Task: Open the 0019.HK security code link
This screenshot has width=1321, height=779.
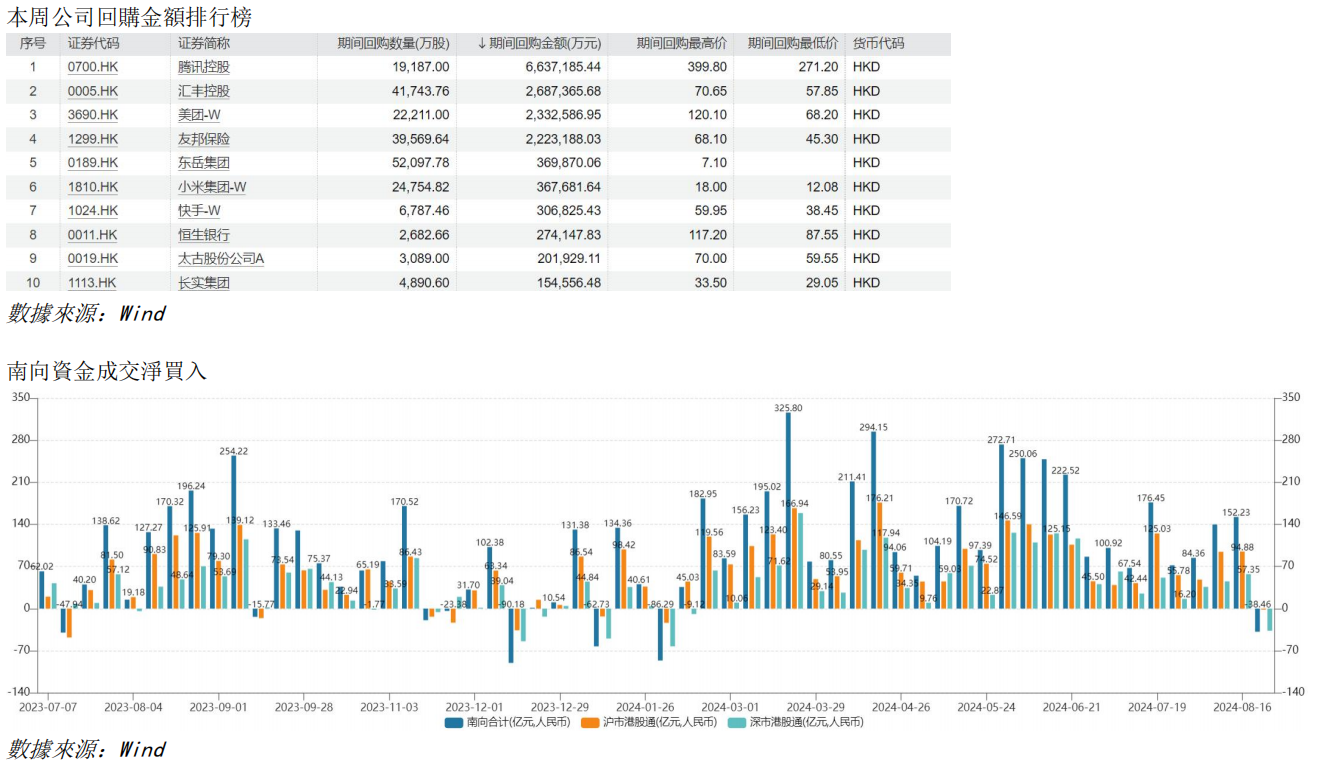Action: coord(93,259)
